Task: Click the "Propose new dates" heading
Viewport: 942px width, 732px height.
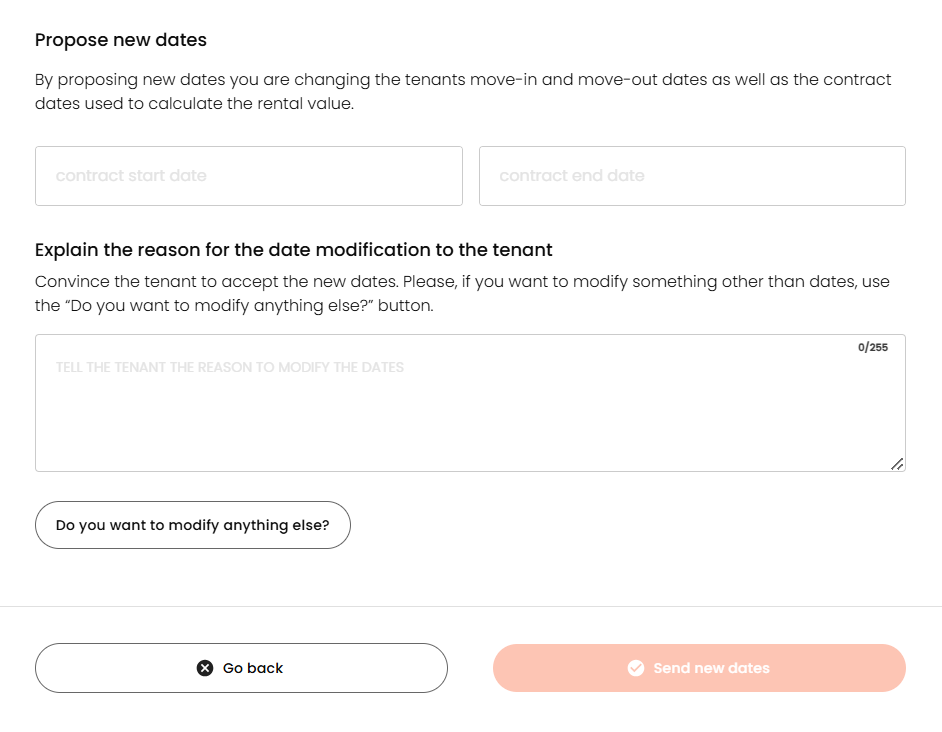Action: tap(121, 41)
